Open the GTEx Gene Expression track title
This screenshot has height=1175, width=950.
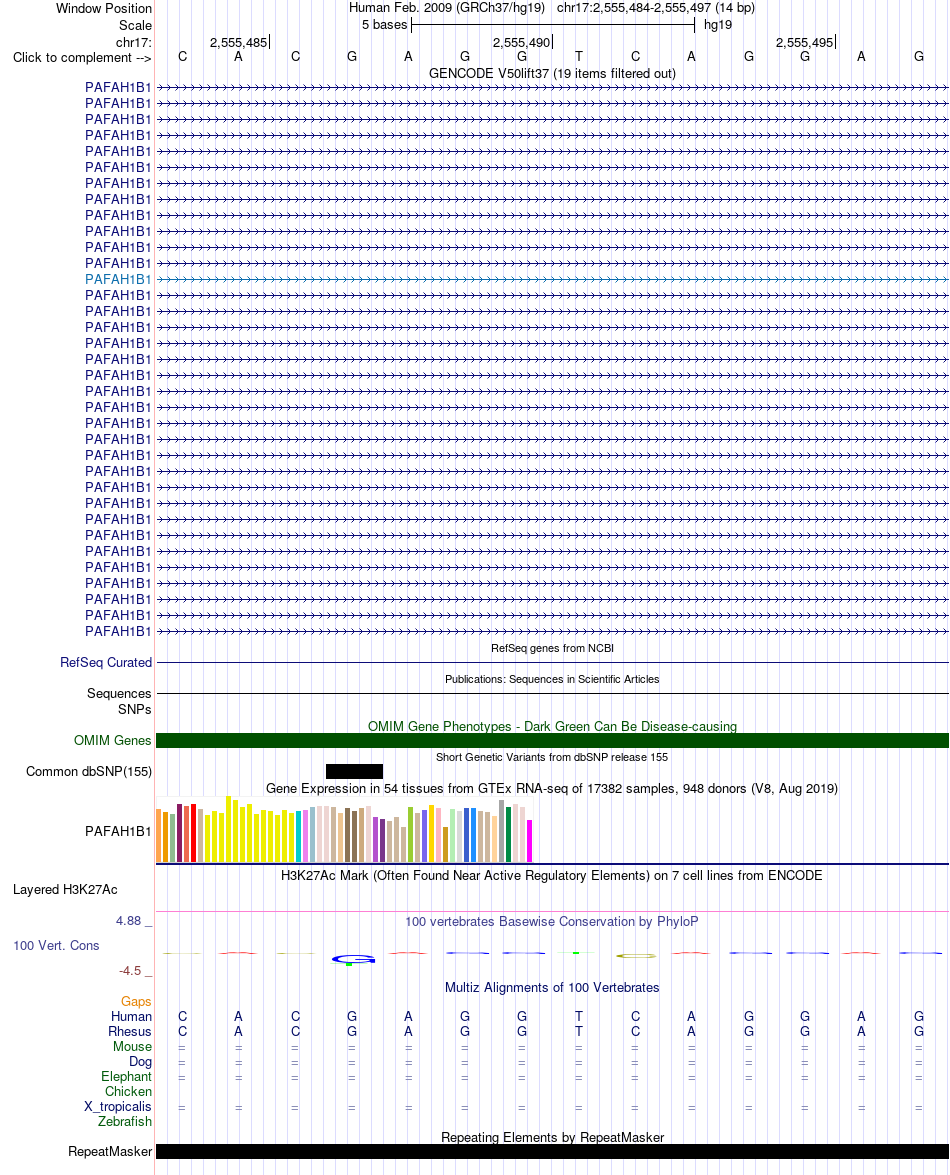point(552,788)
